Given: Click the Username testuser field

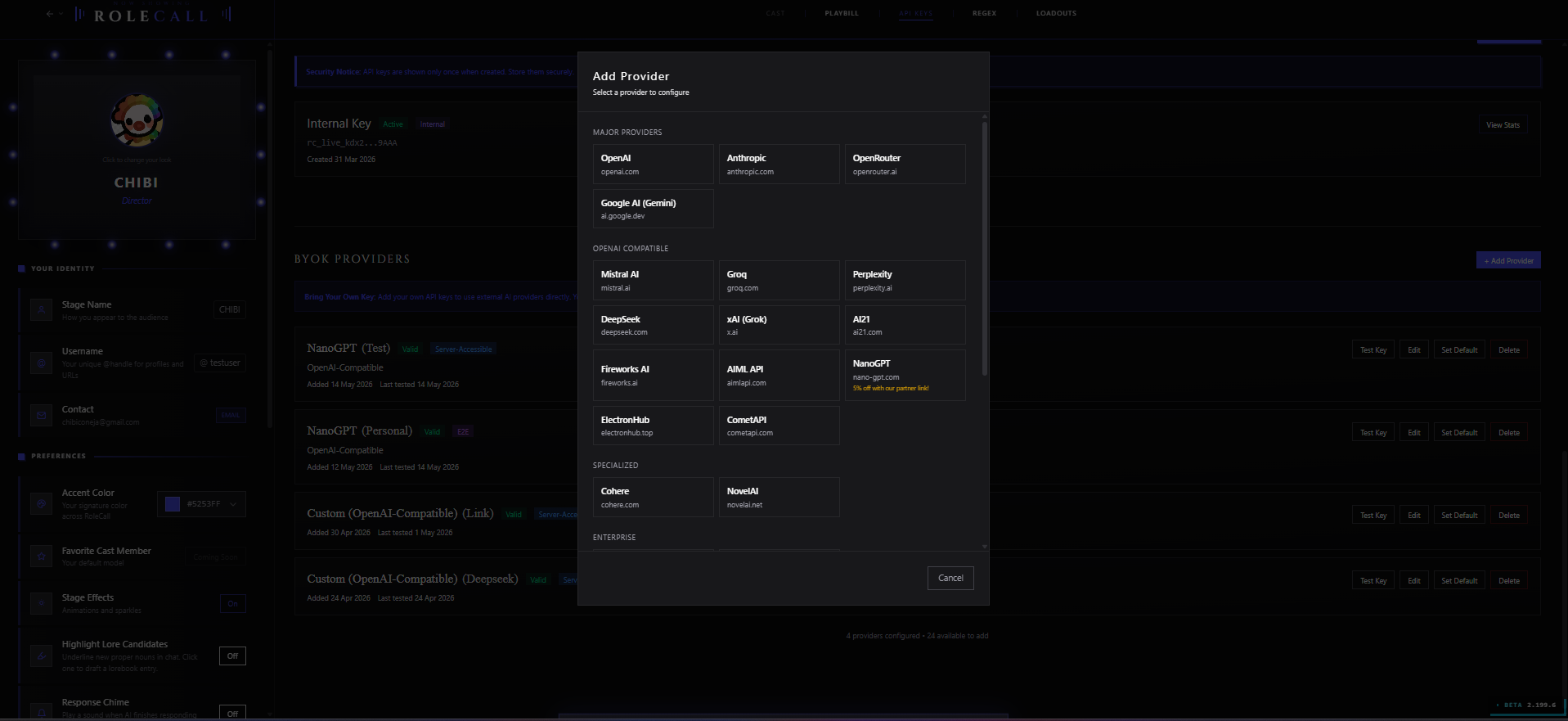Looking at the screenshot, I should point(220,363).
